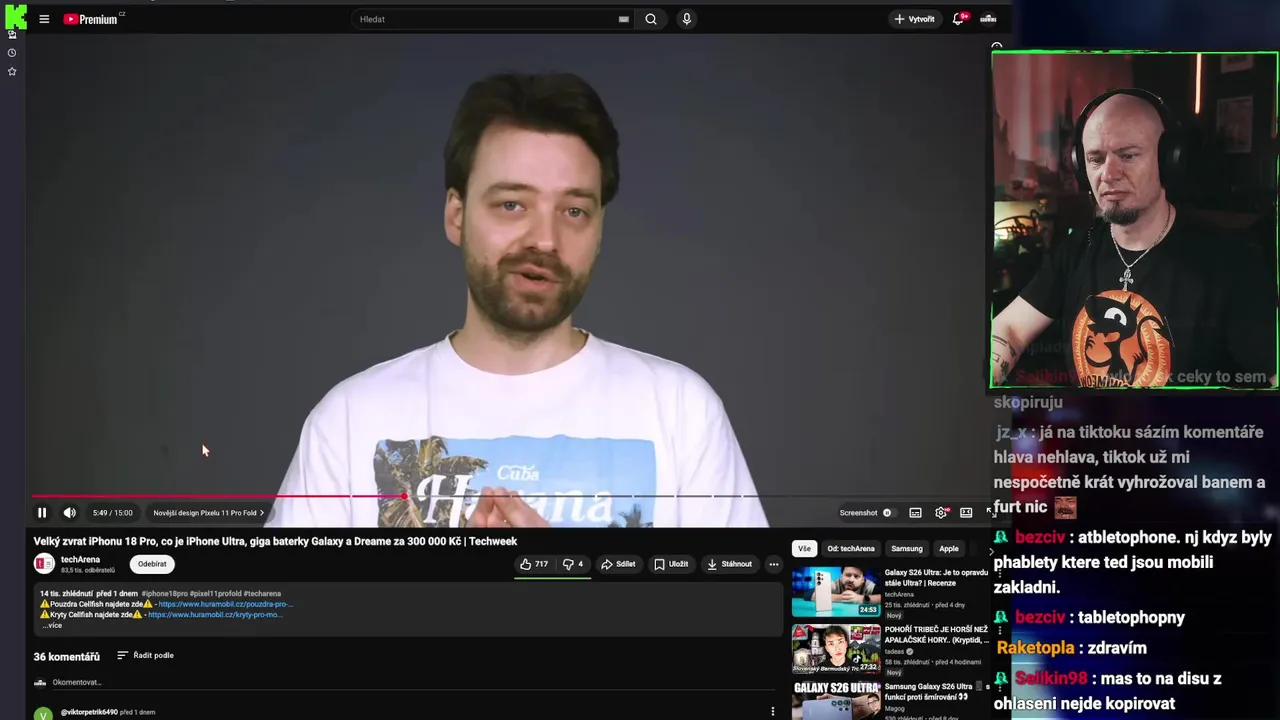This screenshot has width=1280, height=720.
Task: Select the Samsung filter chip
Action: [907, 548]
